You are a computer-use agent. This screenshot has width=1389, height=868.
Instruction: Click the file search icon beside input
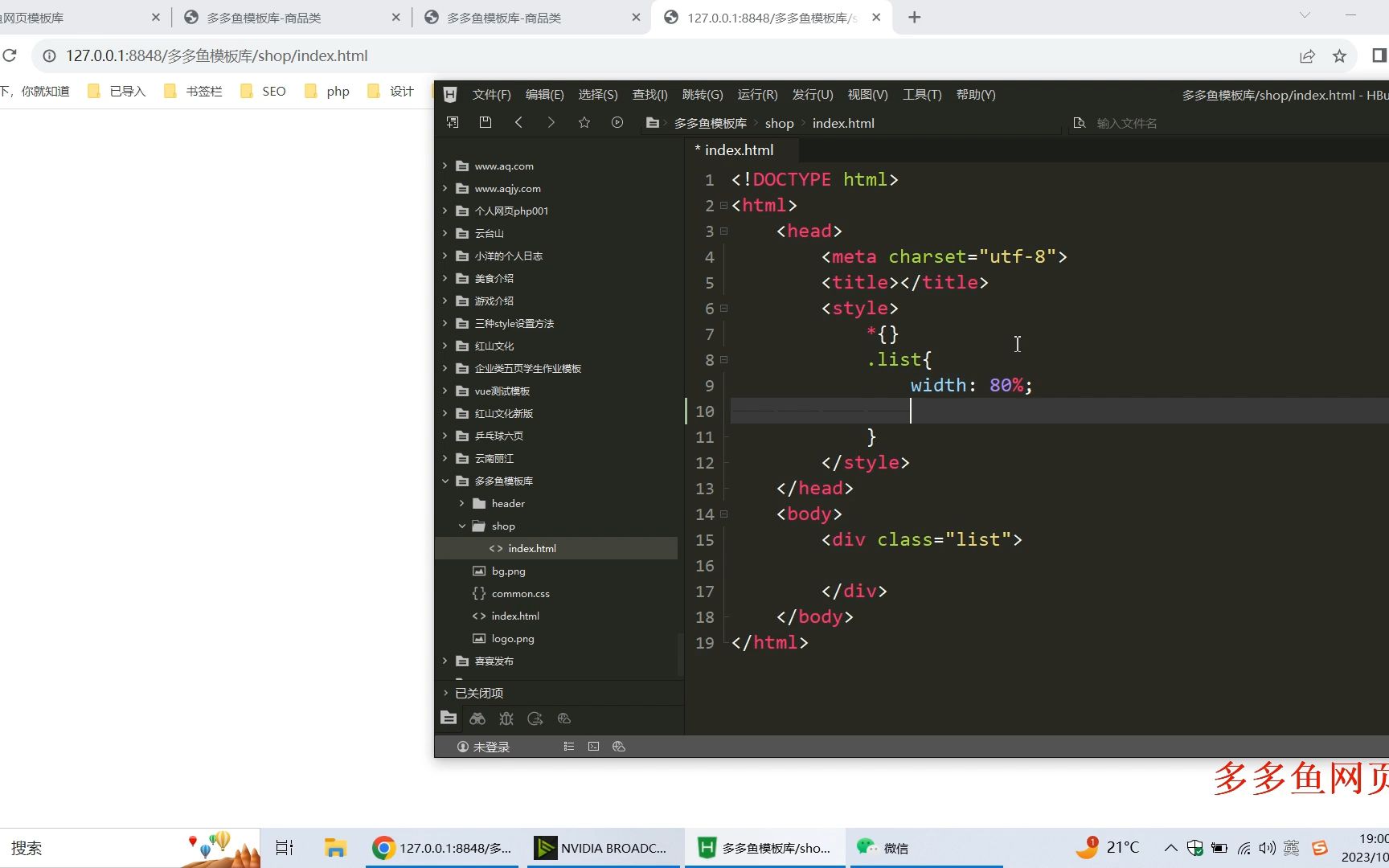(x=1080, y=123)
